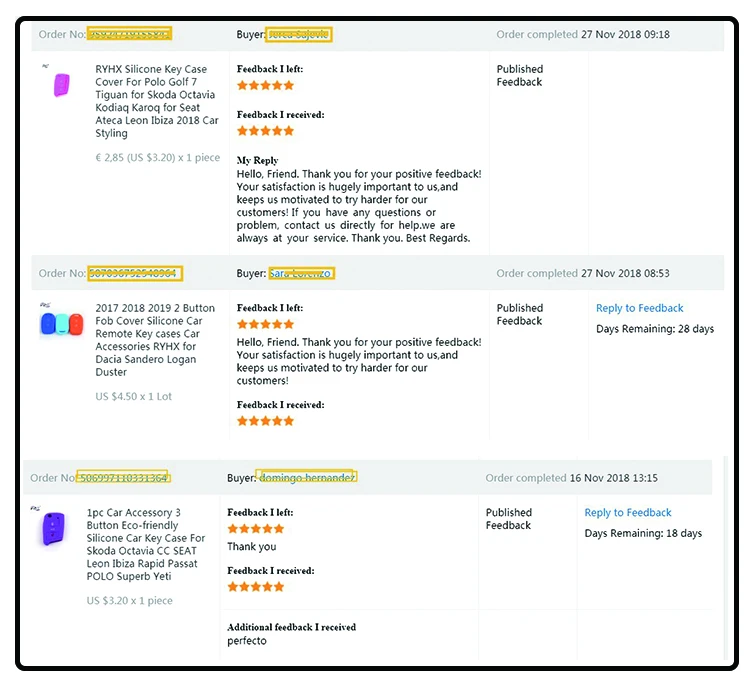750x682 pixels.
Task: Open order number of the 27 Nov 09:18 order
Action: (129, 34)
